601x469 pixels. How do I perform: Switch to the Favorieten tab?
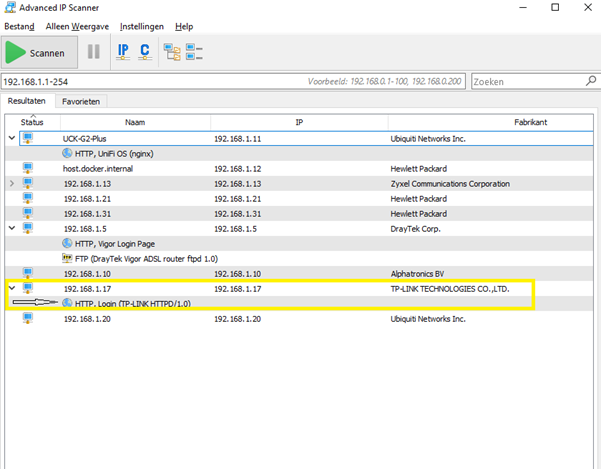pyautogui.click(x=81, y=102)
